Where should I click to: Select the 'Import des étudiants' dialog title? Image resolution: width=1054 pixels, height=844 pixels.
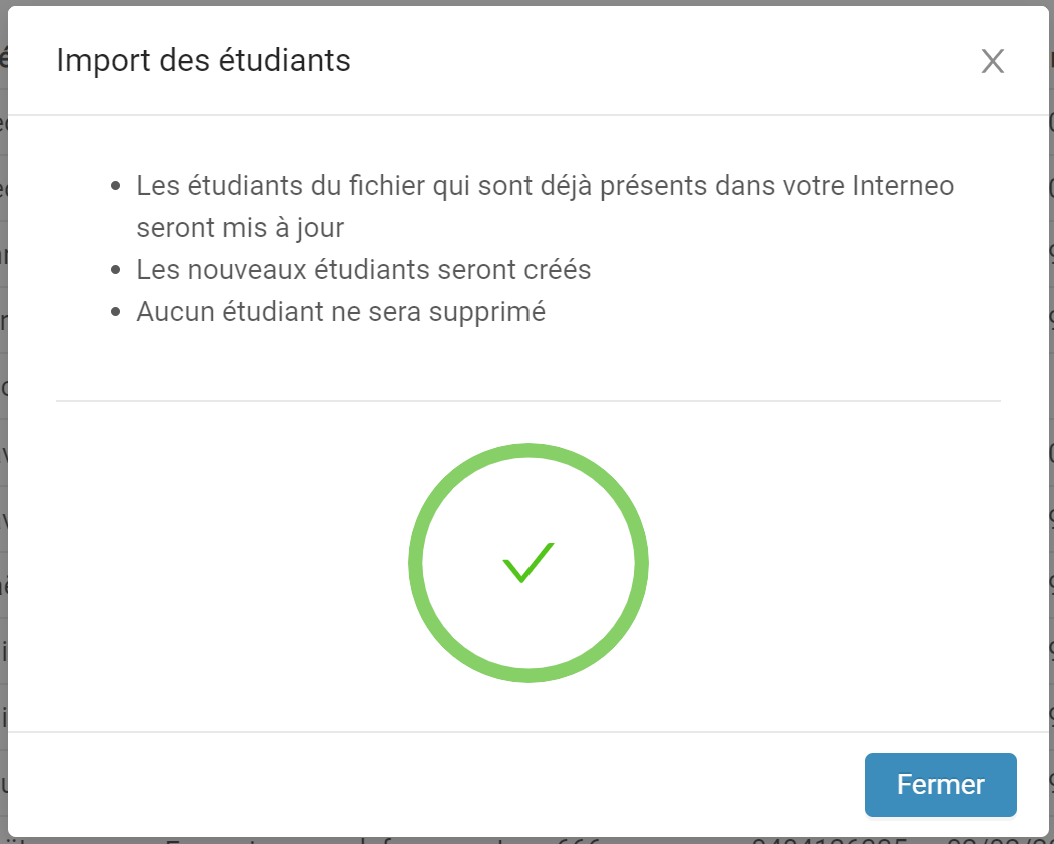click(x=204, y=60)
